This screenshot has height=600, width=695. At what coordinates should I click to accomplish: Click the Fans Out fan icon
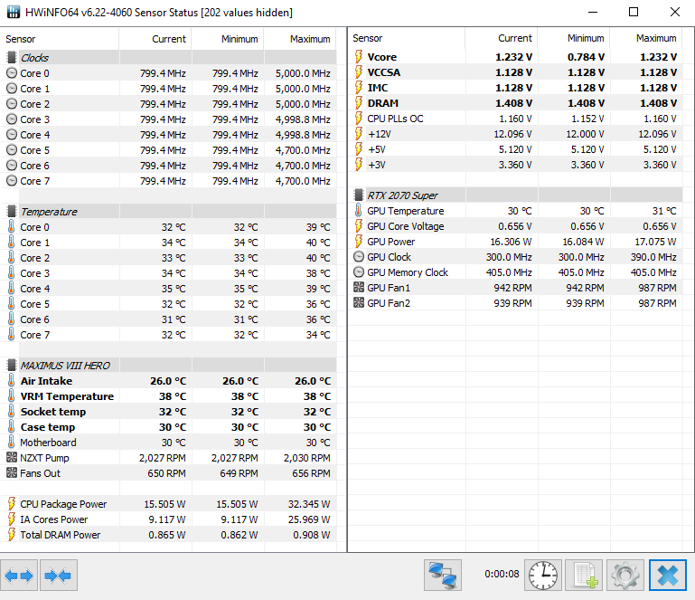(x=12, y=473)
